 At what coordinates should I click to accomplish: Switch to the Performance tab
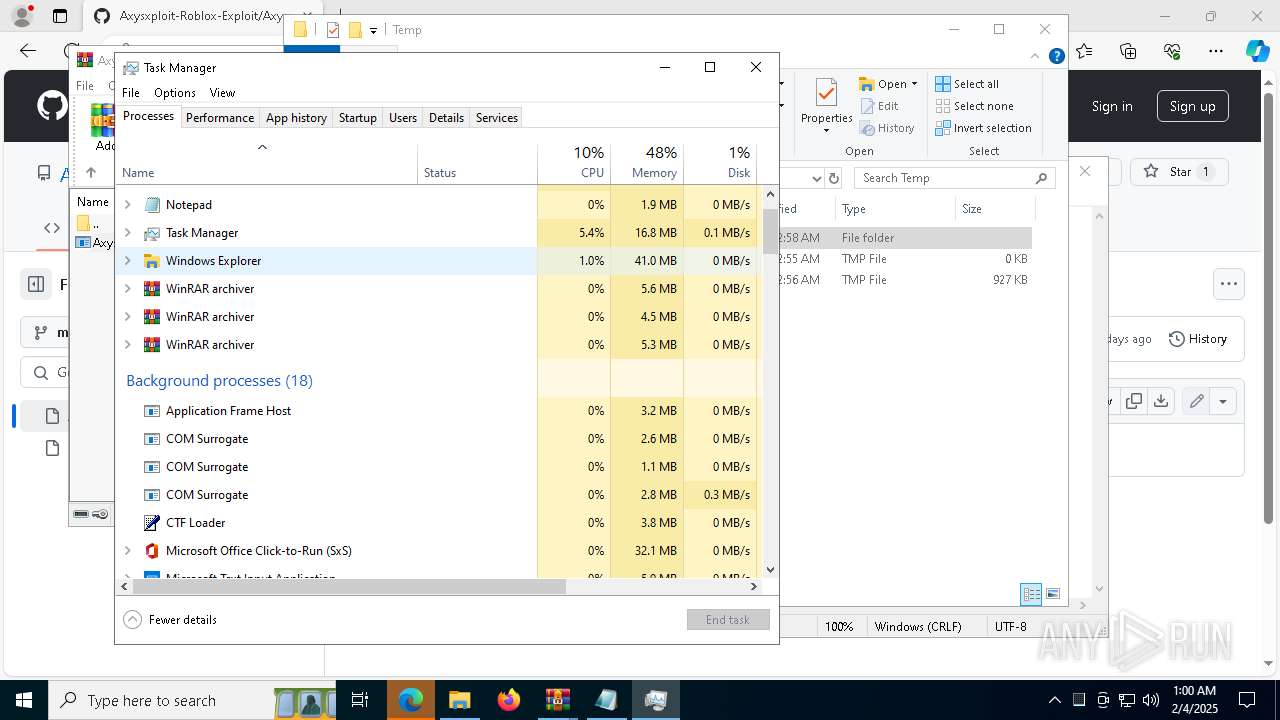coord(220,117)
